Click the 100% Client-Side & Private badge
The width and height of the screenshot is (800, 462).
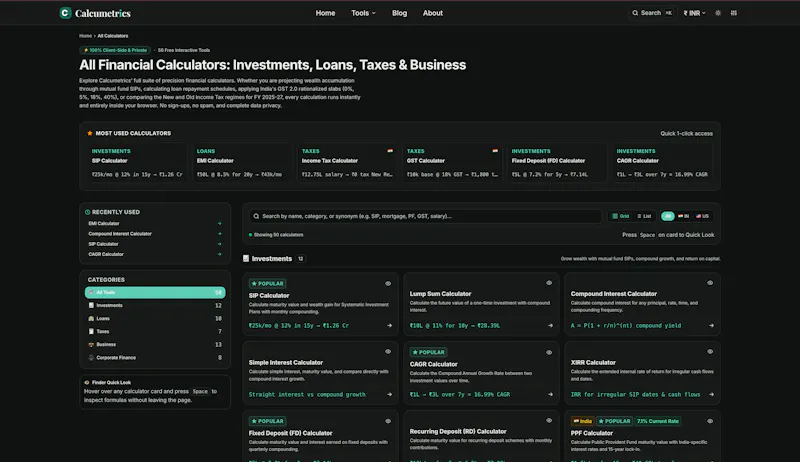coord(115,50)
